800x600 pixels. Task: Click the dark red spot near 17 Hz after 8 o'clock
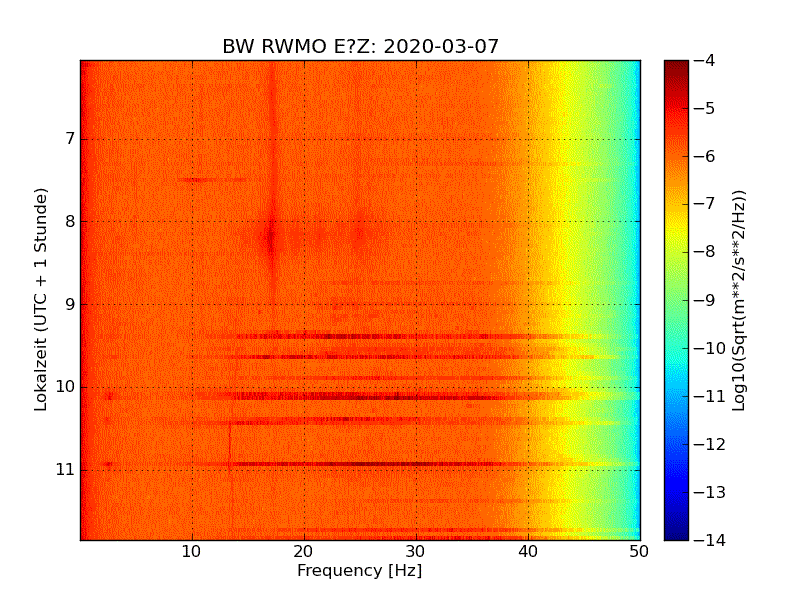[x=271, y=237]
